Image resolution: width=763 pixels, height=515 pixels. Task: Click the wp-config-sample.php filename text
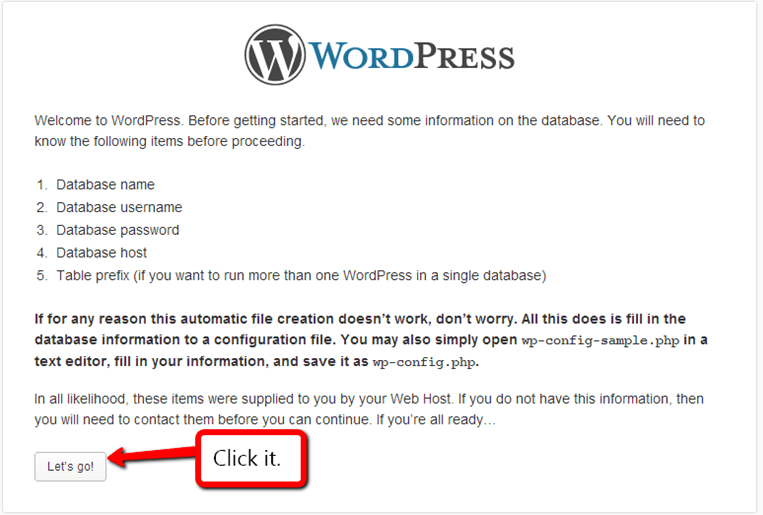click(600, 340)
